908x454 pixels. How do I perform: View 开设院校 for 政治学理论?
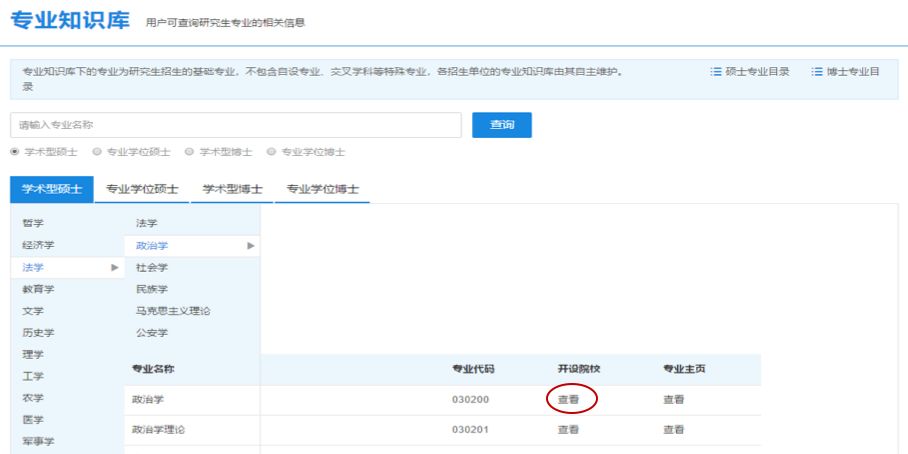click(569, 430)
